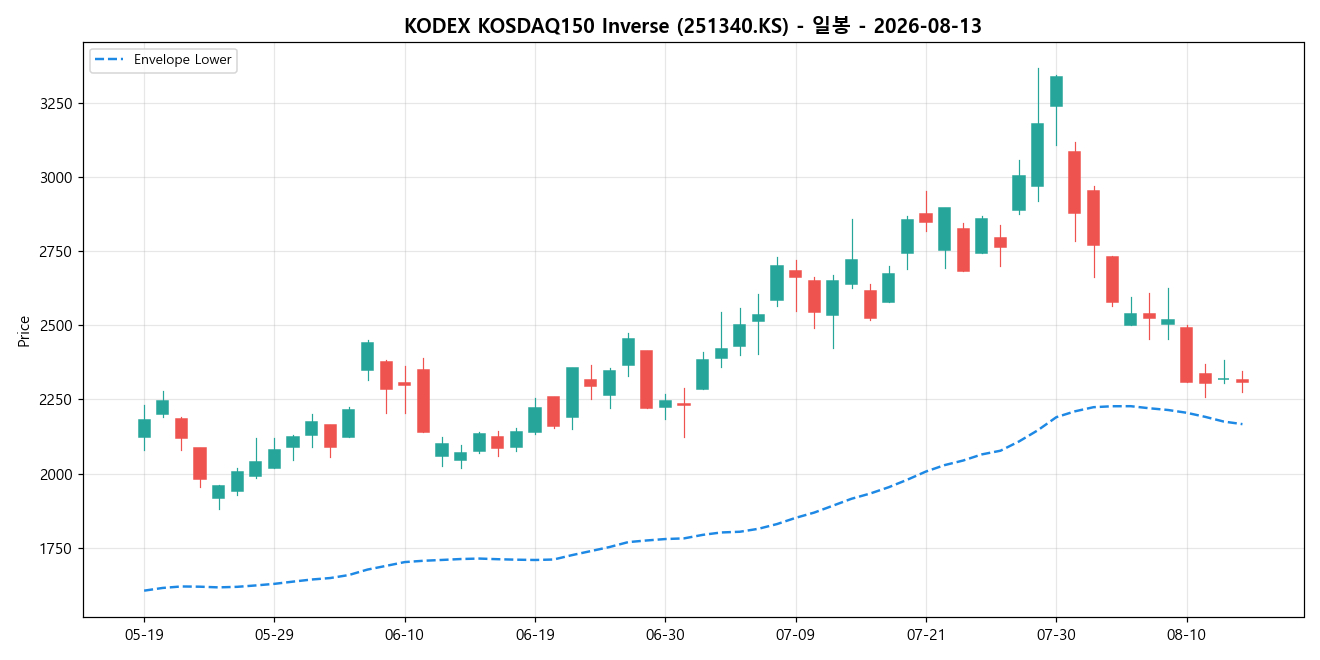Click the first green candle at 05-19
The width and height of the screenshot is (1320, 660).
144,428
